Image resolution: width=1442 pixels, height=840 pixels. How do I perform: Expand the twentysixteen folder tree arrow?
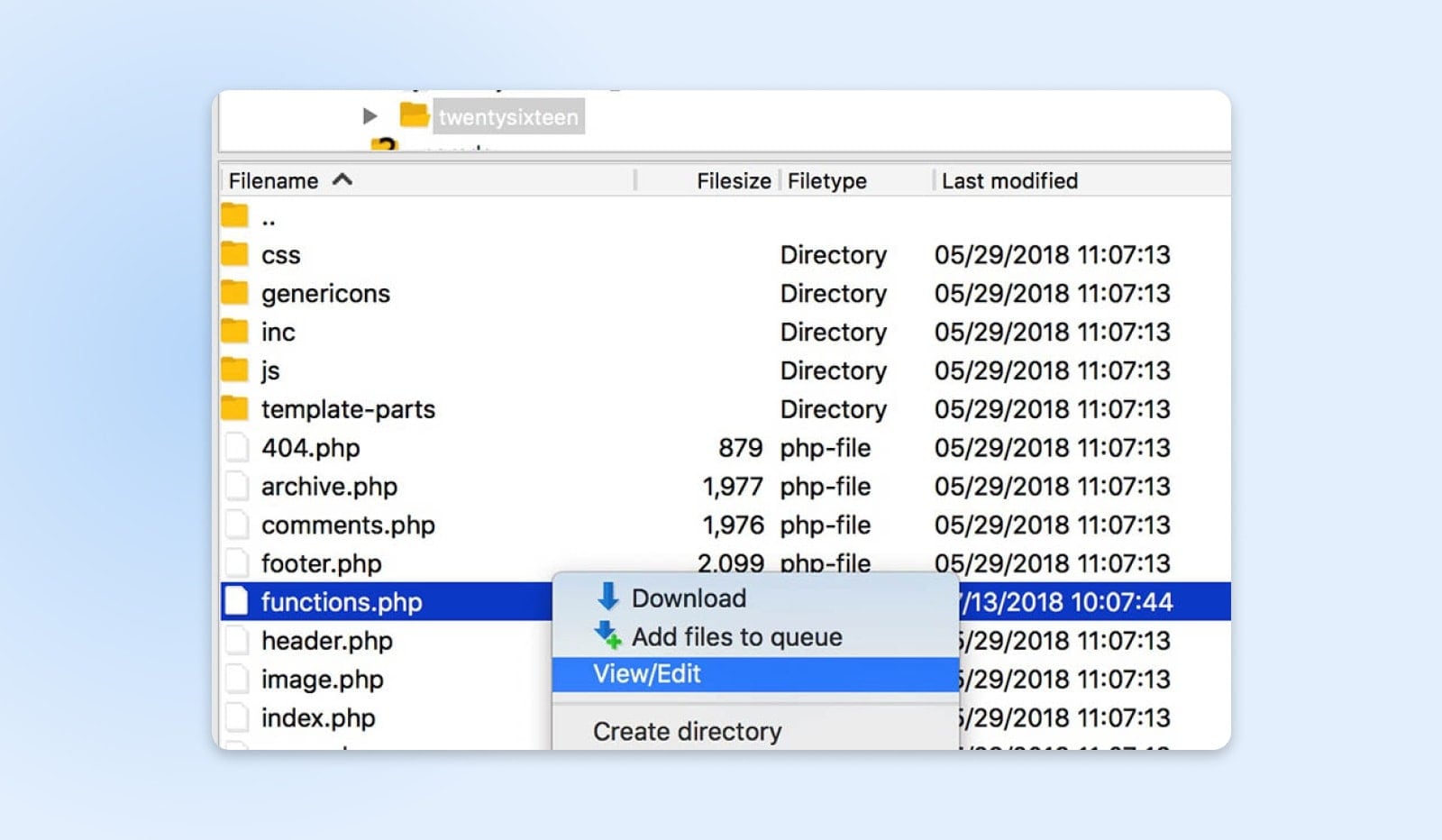(x=370, y=116)
